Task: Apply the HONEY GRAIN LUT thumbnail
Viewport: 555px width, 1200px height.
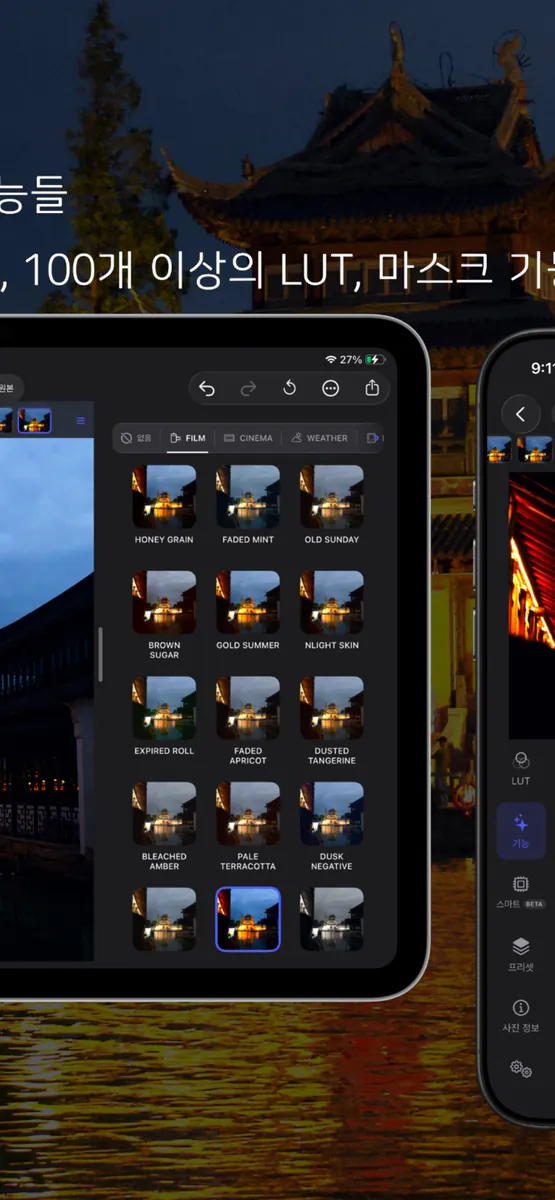Action: [164, 497]
